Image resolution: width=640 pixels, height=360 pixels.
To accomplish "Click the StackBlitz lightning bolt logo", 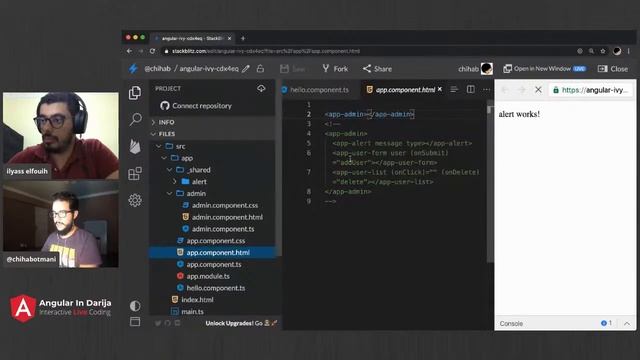I will click(x=133, y=69).
